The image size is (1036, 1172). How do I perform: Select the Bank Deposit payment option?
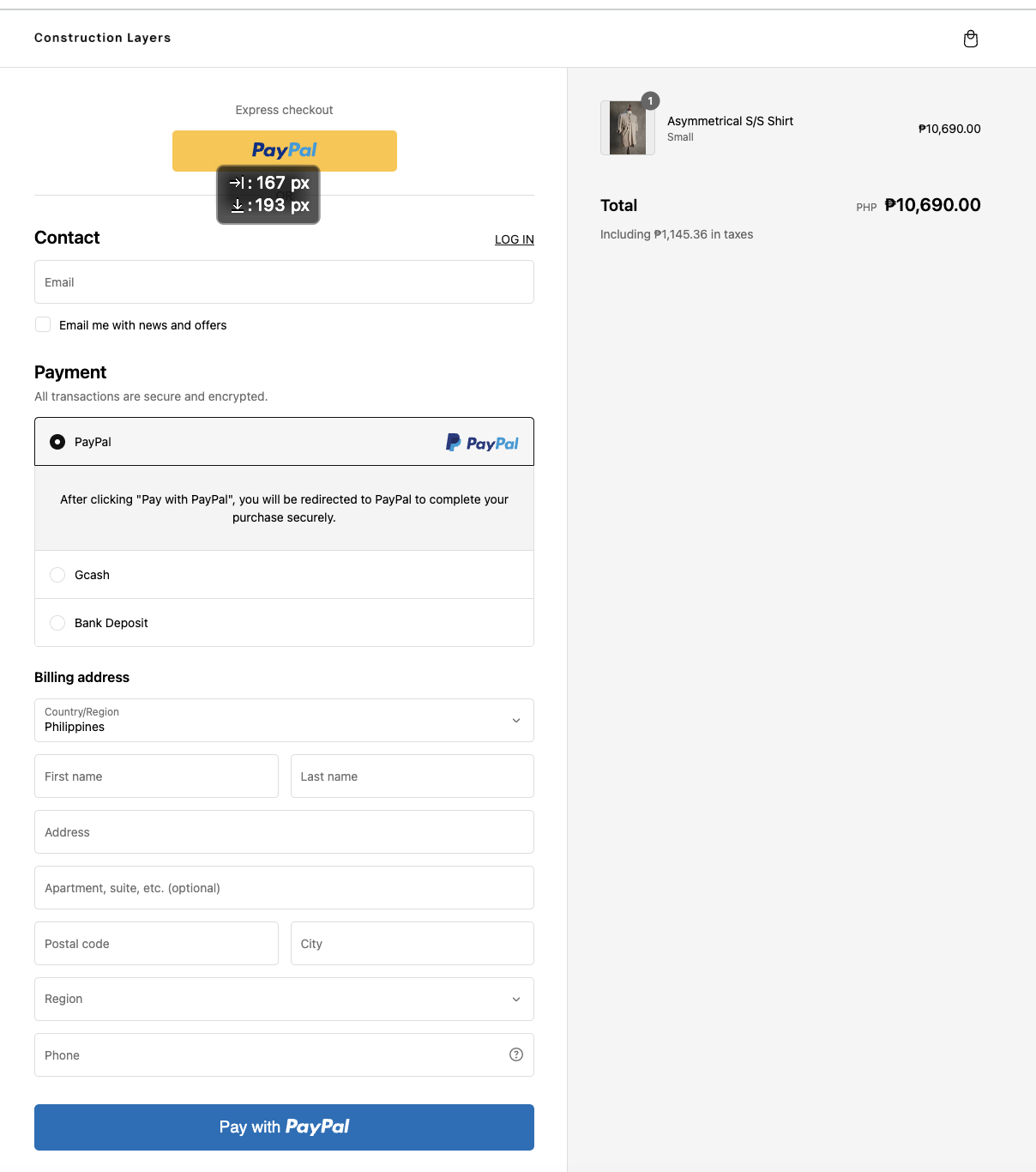click(x=284, y=623)
